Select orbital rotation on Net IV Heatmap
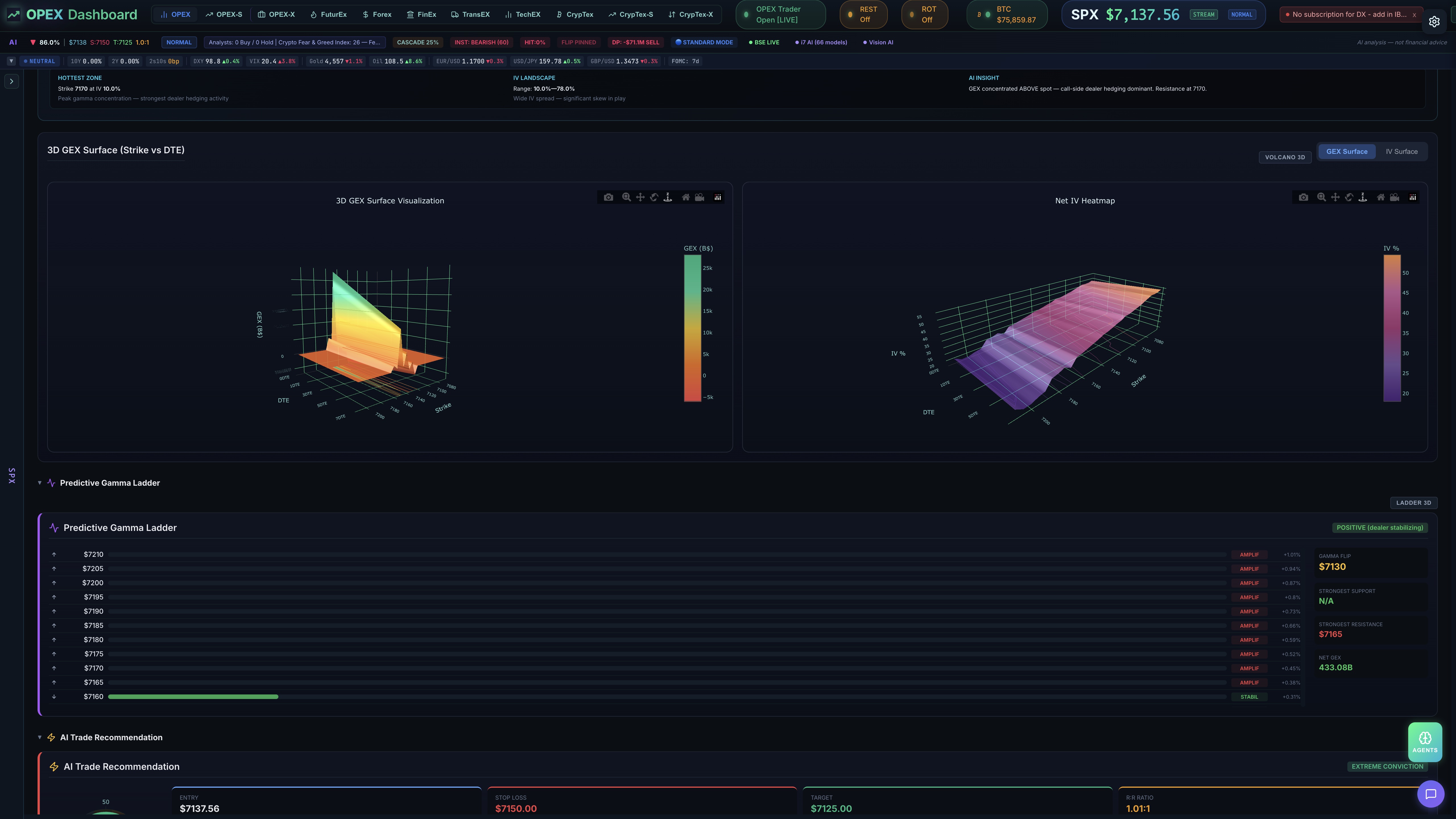 pyautogui.click(x=1349, y=197)
